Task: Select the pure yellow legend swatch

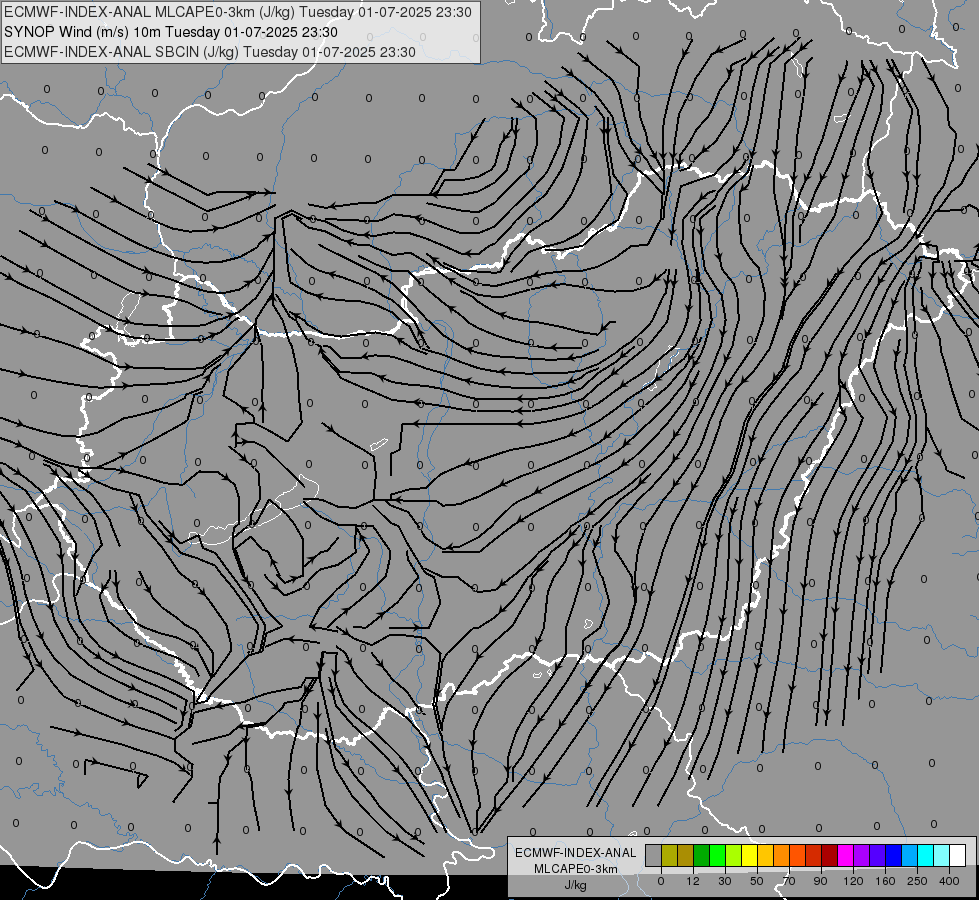Action: pos(750,855)
